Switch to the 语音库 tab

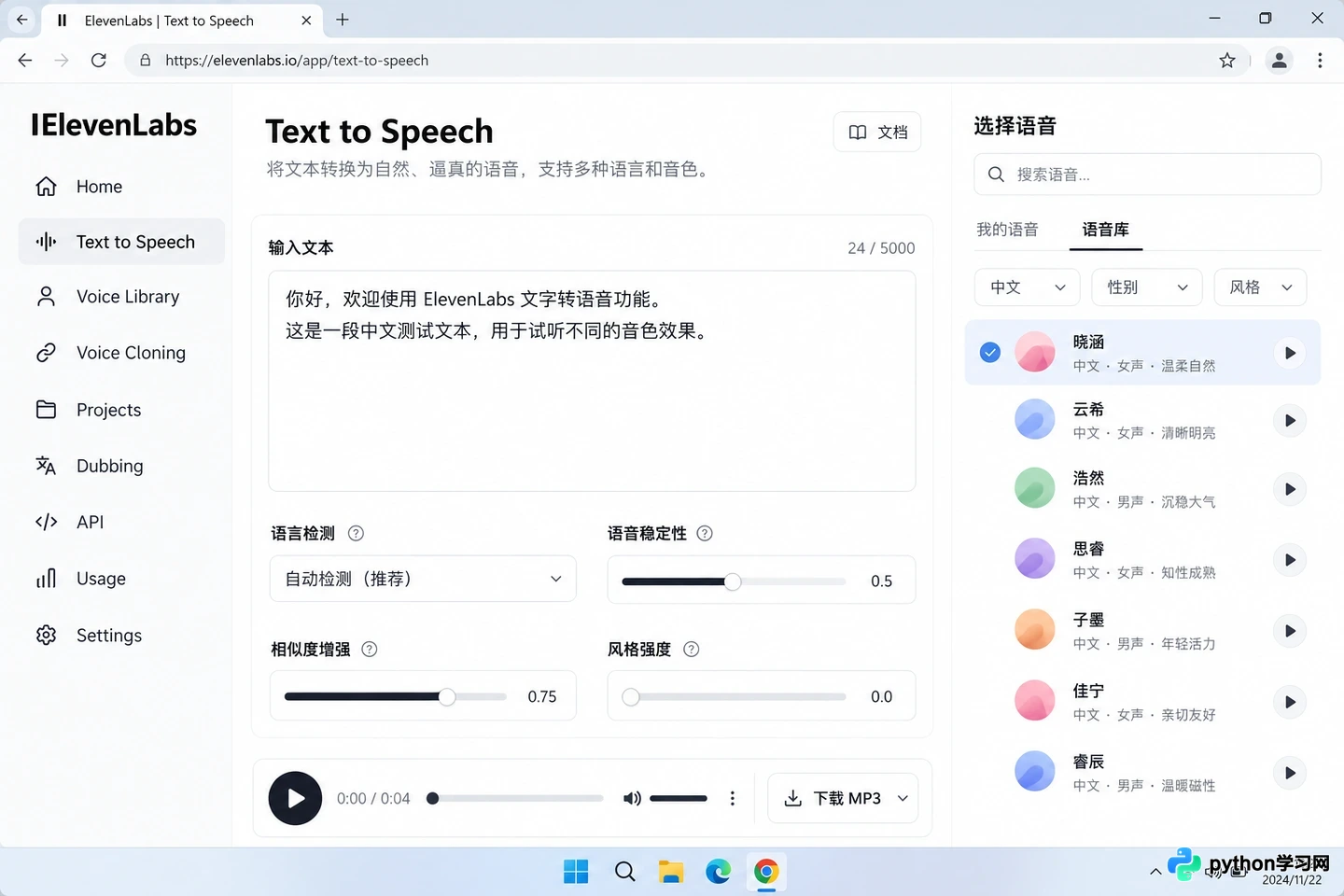pos(1106,230)
